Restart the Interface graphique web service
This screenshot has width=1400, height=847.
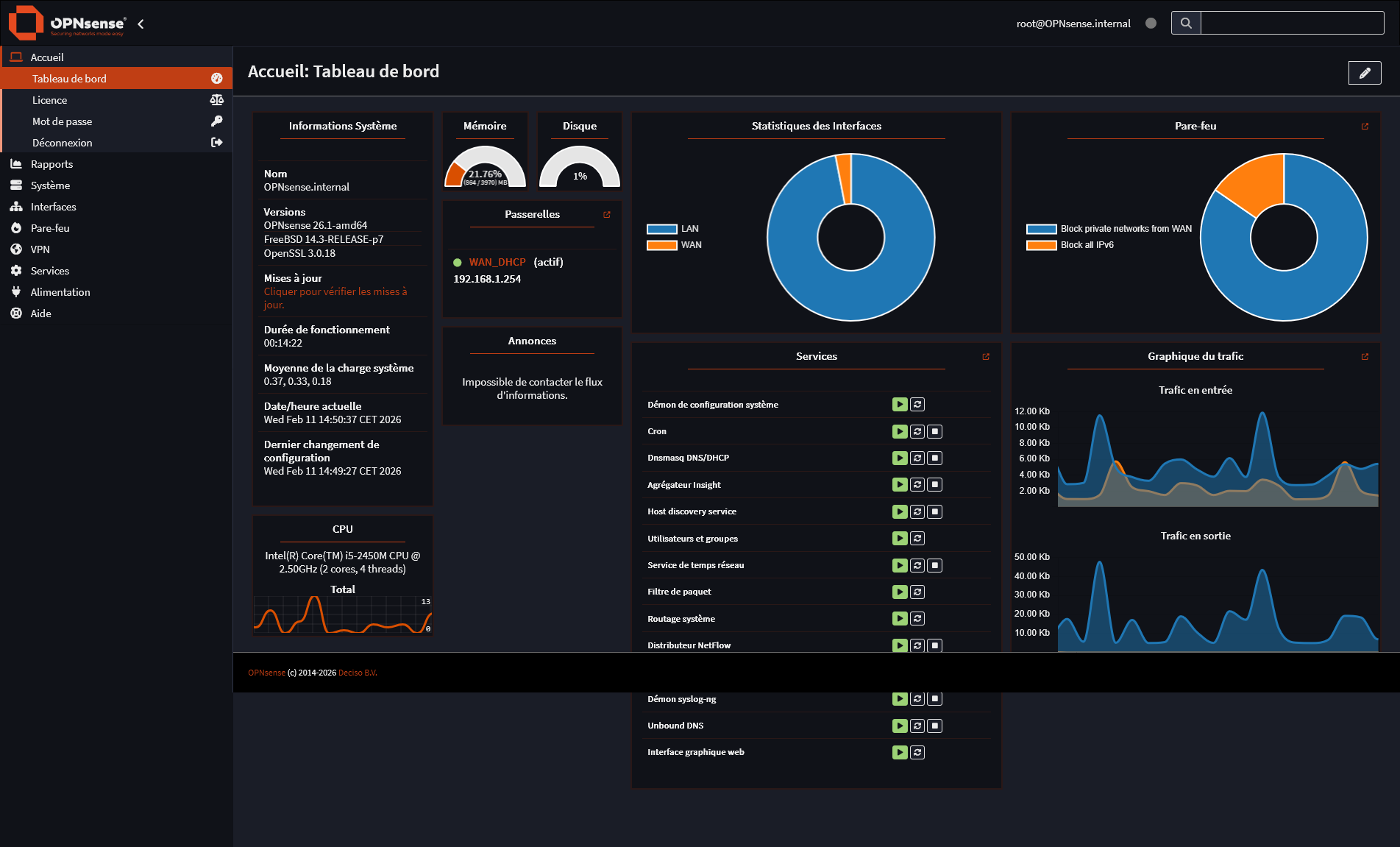point(917,752)
